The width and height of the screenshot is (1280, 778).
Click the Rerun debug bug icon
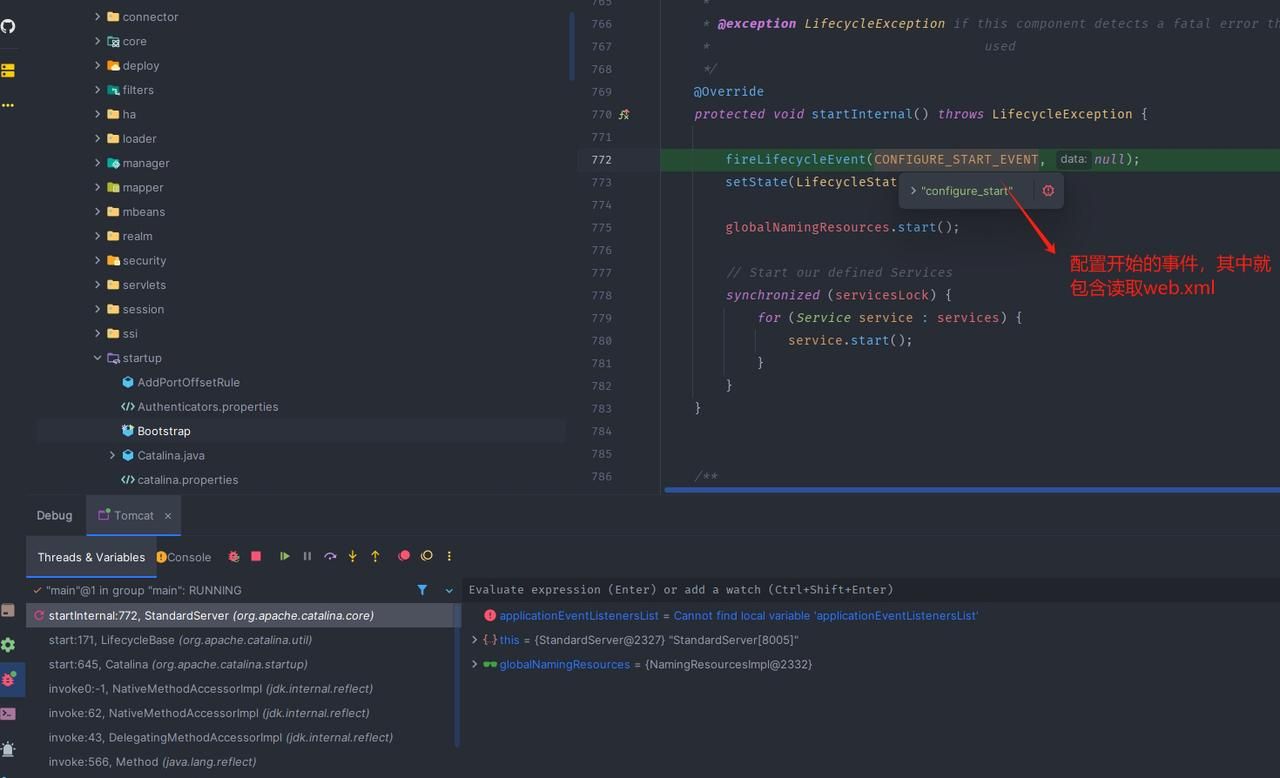pyautogui.click(x=234, y=556)
